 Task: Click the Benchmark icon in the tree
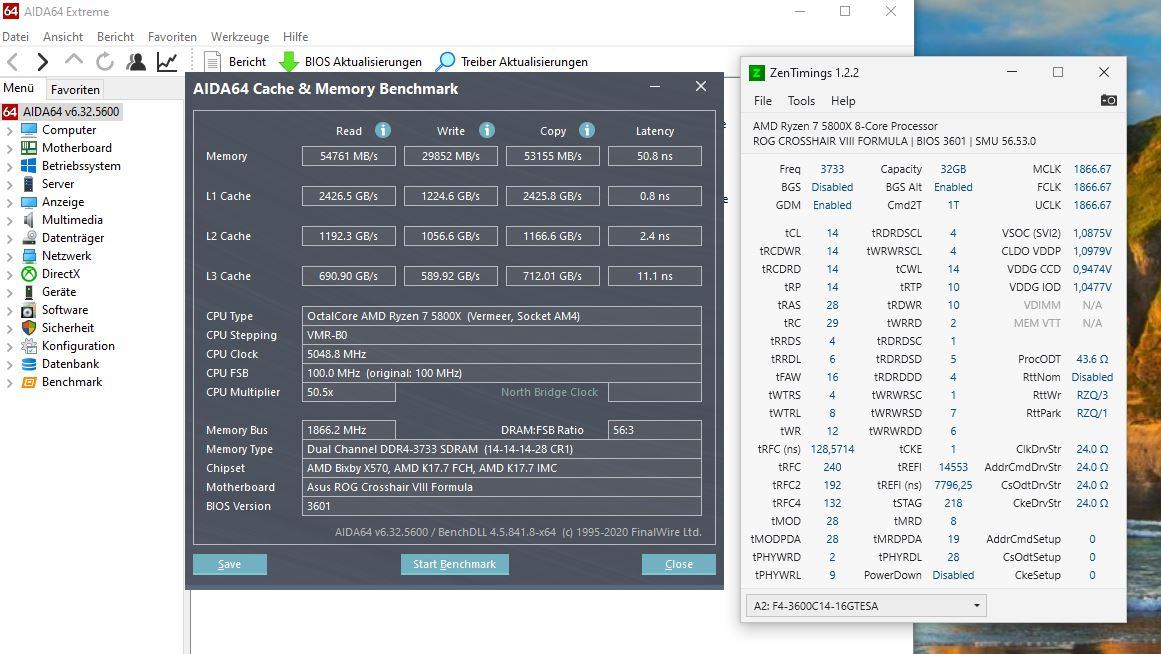click(29, 381)
